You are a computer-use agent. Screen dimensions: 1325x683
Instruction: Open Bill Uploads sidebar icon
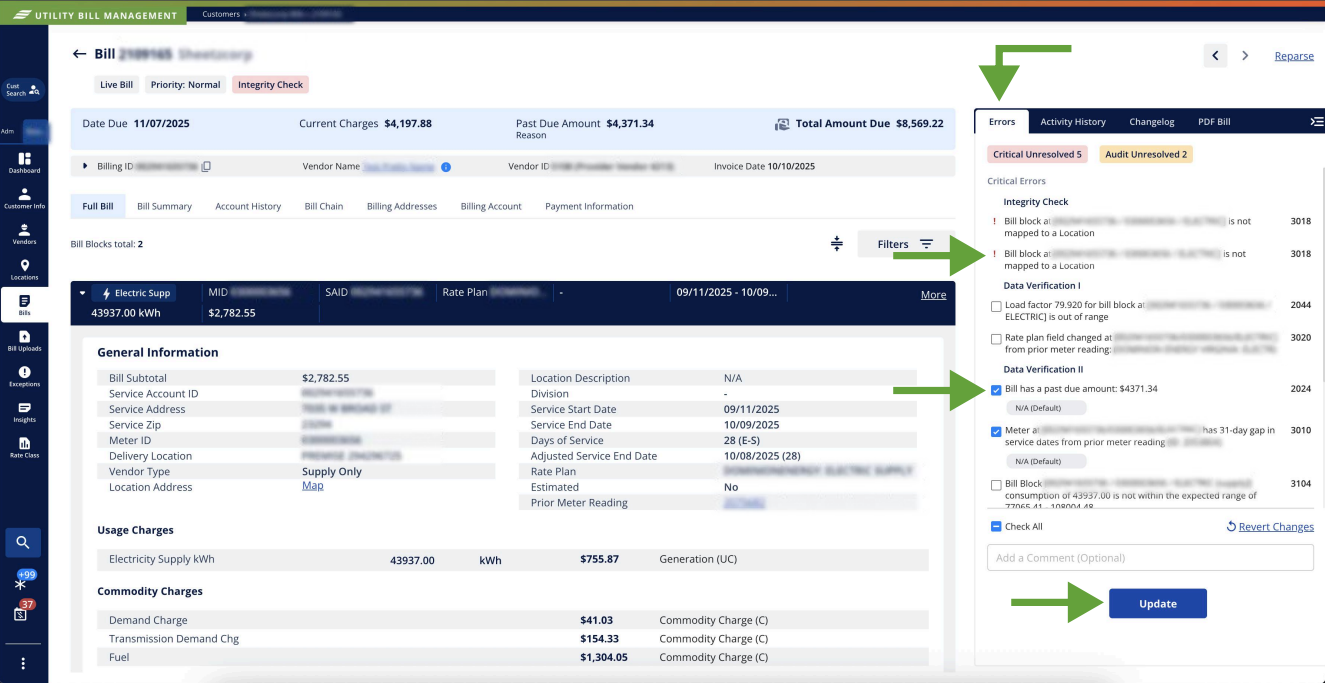point(24,341)
